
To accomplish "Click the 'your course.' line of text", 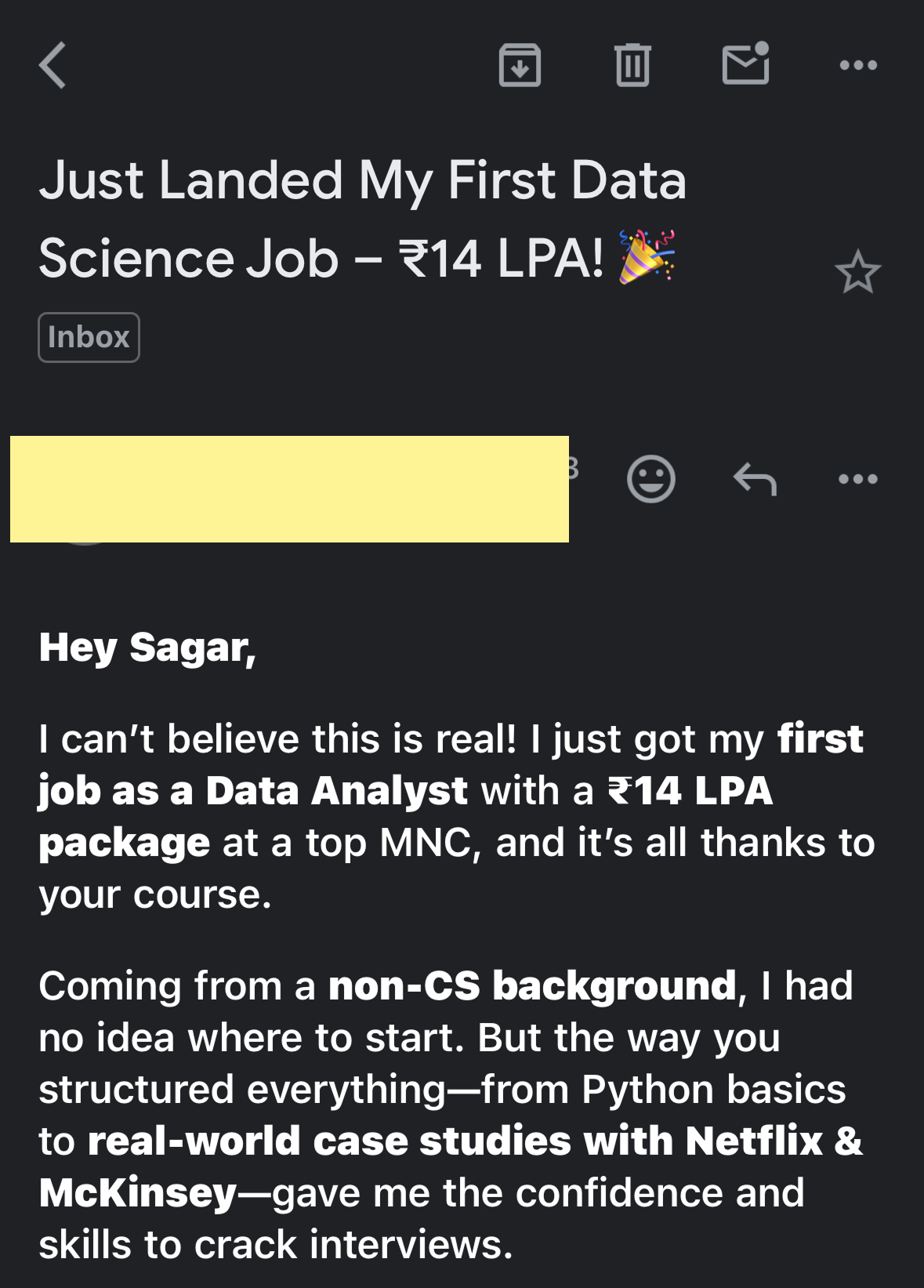I will click(x=155, y=894).
